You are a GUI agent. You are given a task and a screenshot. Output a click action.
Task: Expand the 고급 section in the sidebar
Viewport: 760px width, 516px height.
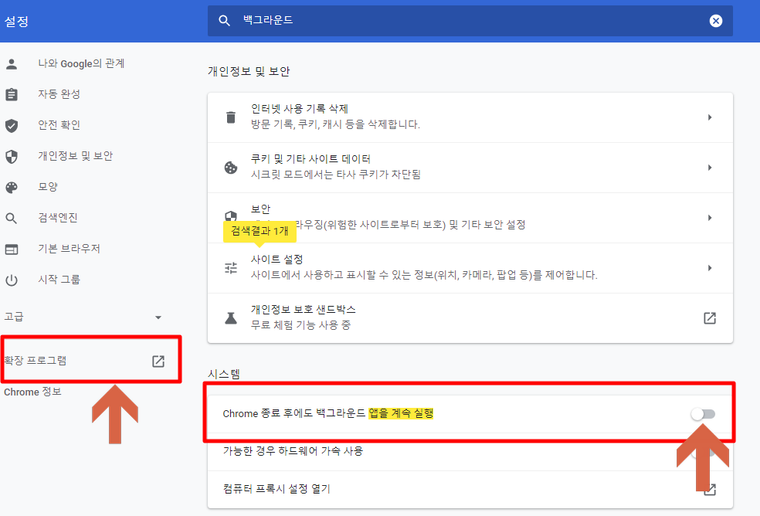click(x=157, y=317)
